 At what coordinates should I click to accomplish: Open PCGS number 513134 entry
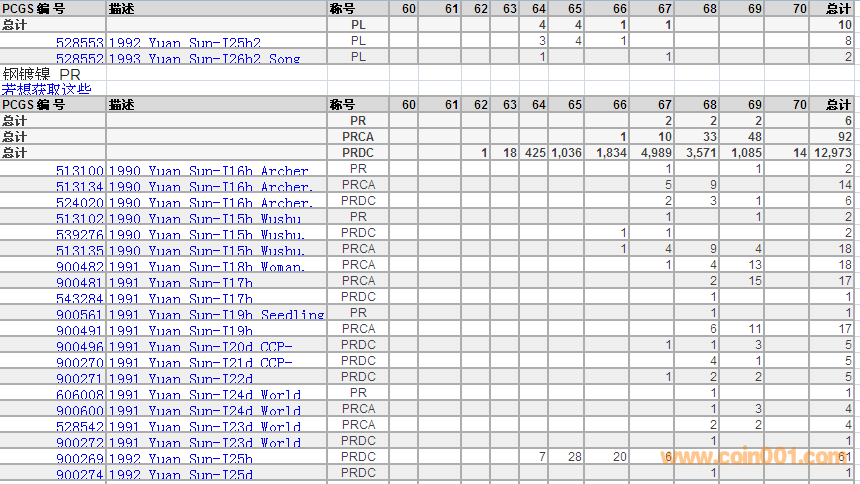(x=79, y=187)
